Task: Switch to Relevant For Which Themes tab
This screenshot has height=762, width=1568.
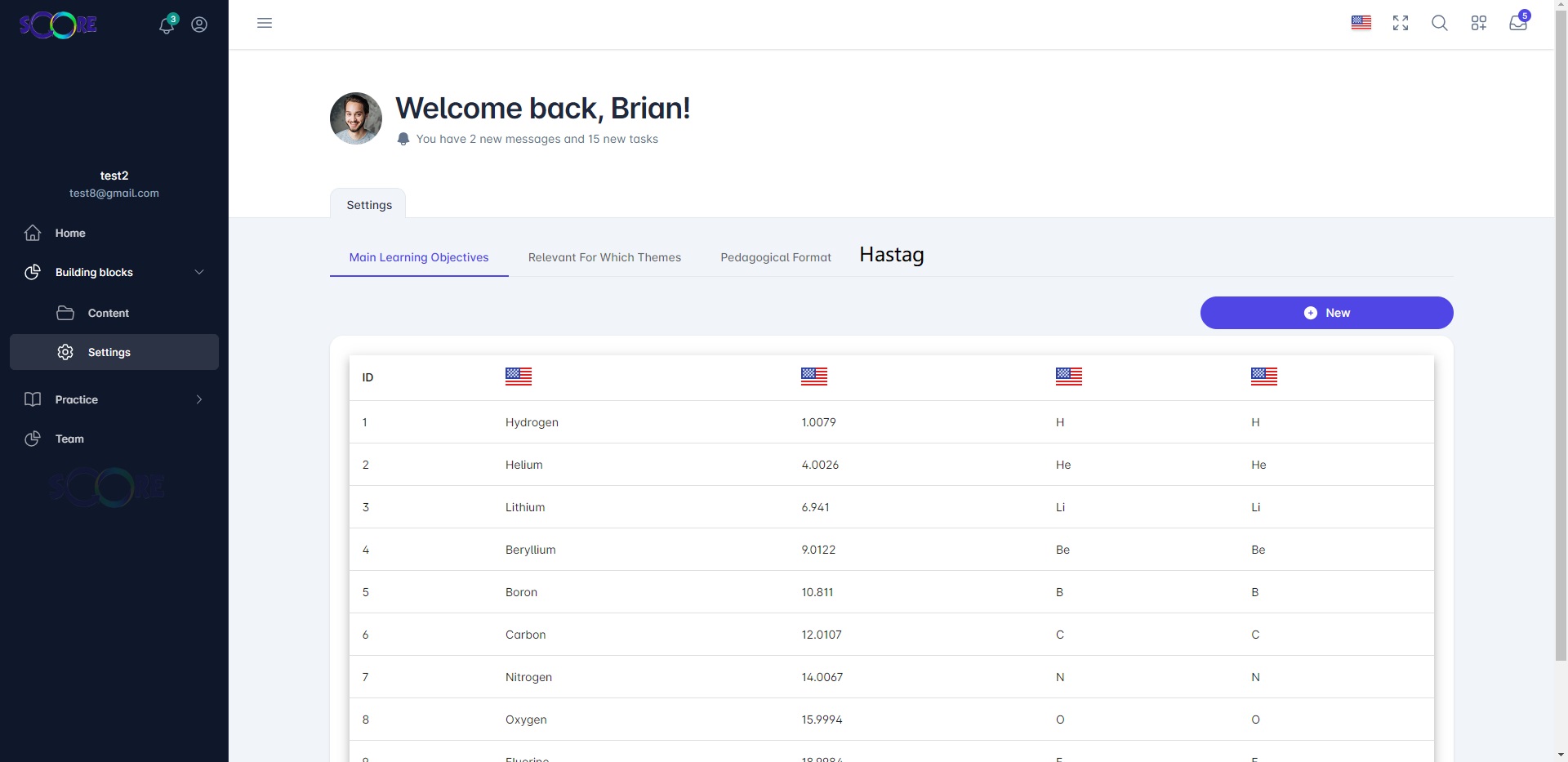Action: (x=604, y=257)
